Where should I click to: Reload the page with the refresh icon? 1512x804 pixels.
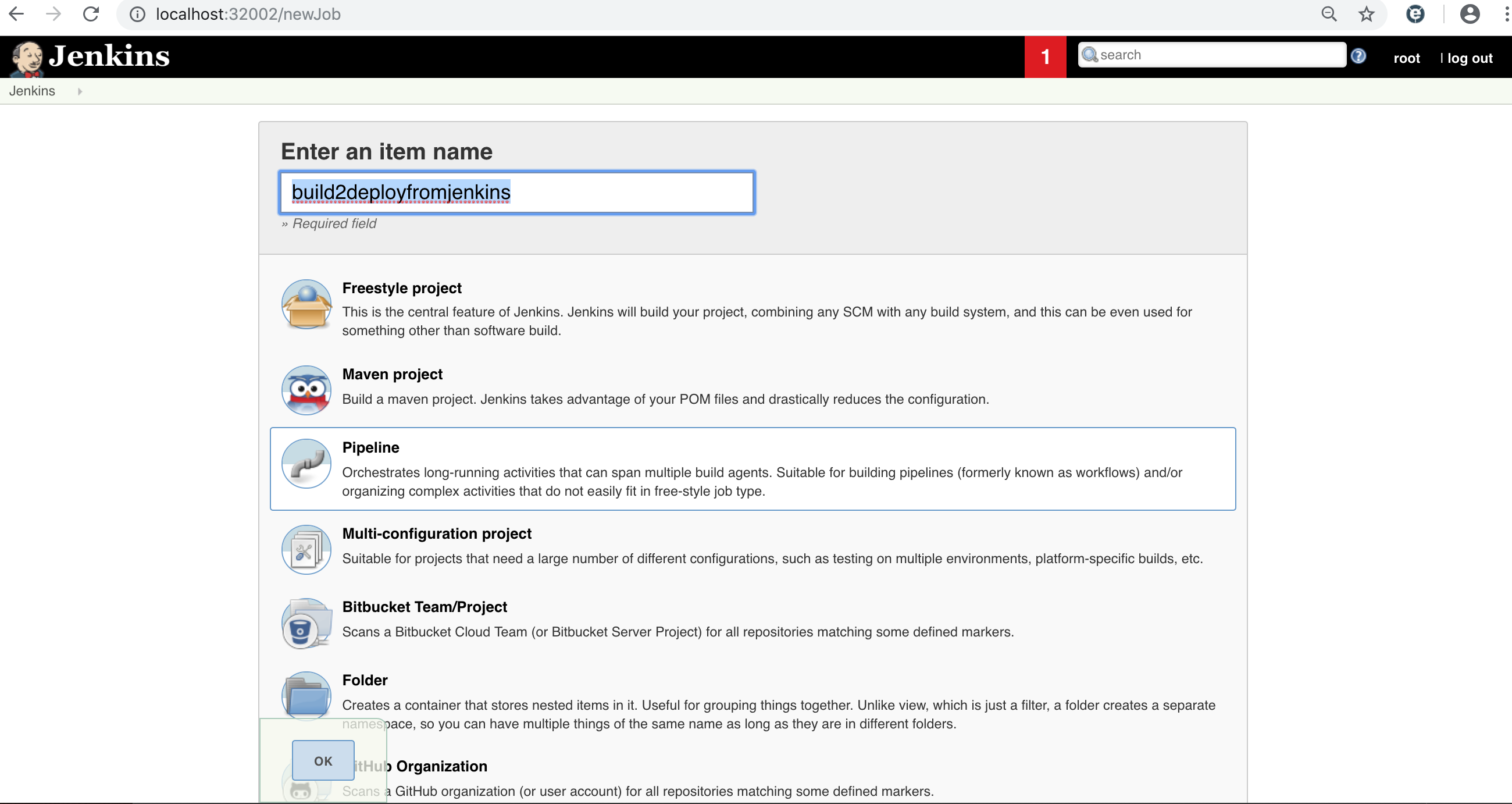click(x=91, y=14)
